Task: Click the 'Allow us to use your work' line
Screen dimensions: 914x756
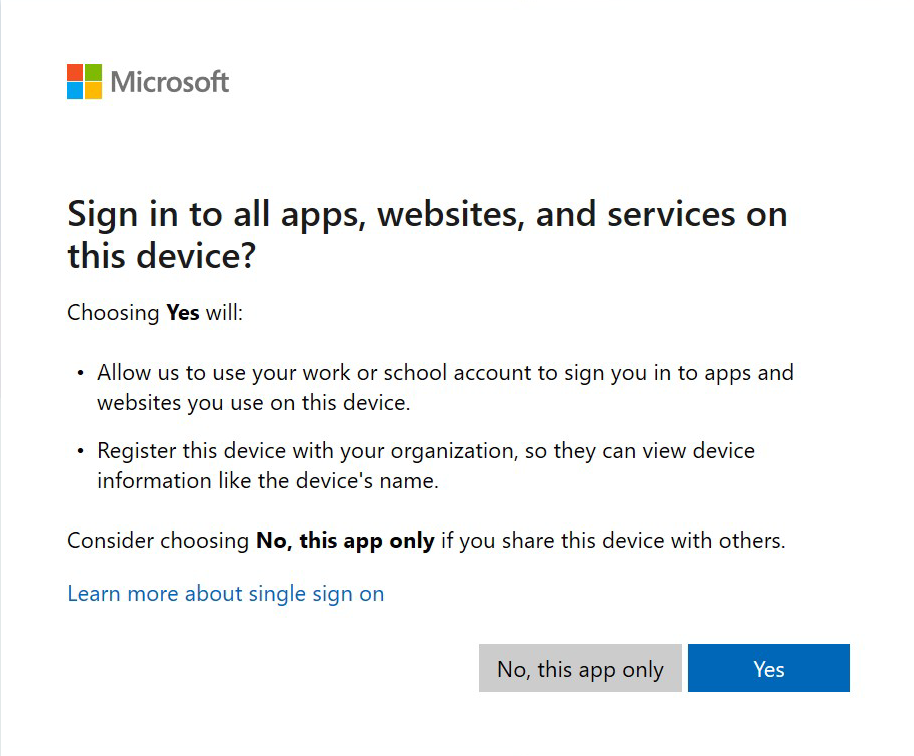Action: (445, 373)
